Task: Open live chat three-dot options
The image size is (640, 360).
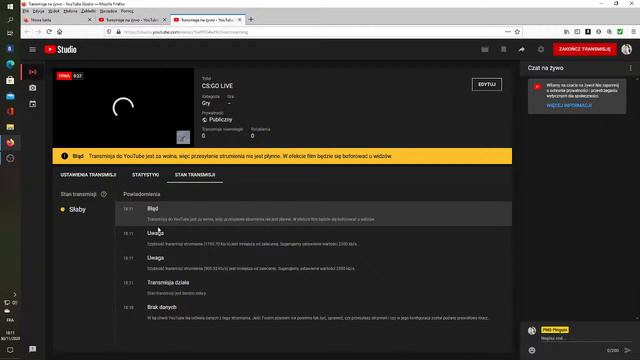Action: pyautogui.click(x=630, y=68)
